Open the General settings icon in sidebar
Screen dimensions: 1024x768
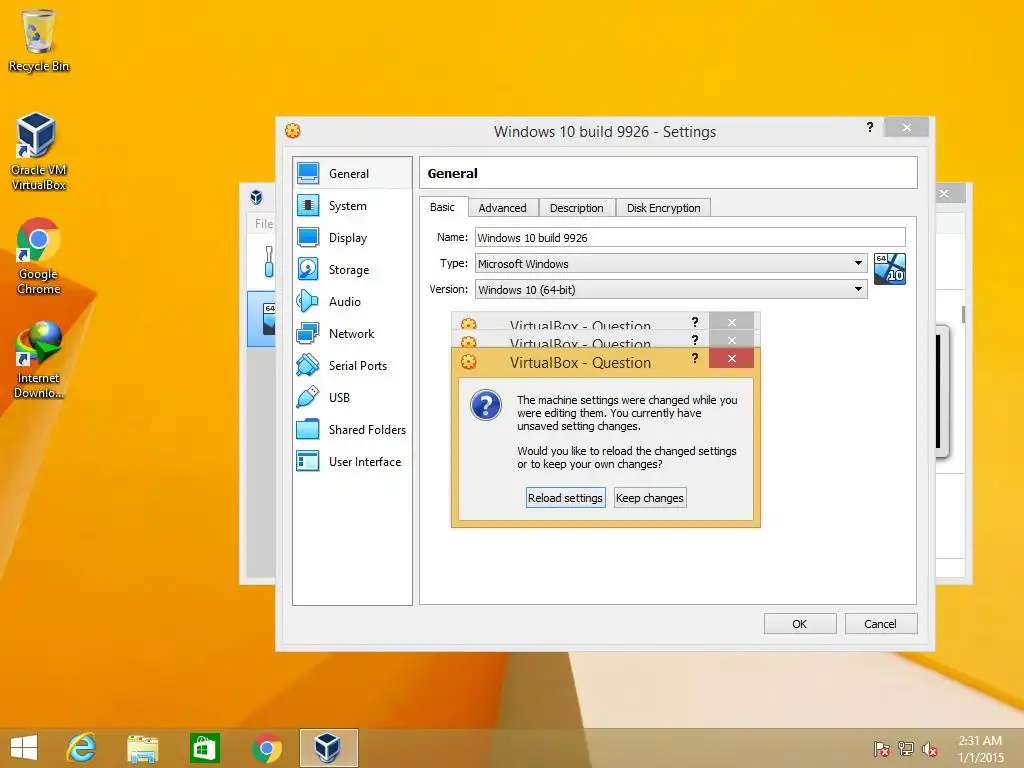[308, 174]
